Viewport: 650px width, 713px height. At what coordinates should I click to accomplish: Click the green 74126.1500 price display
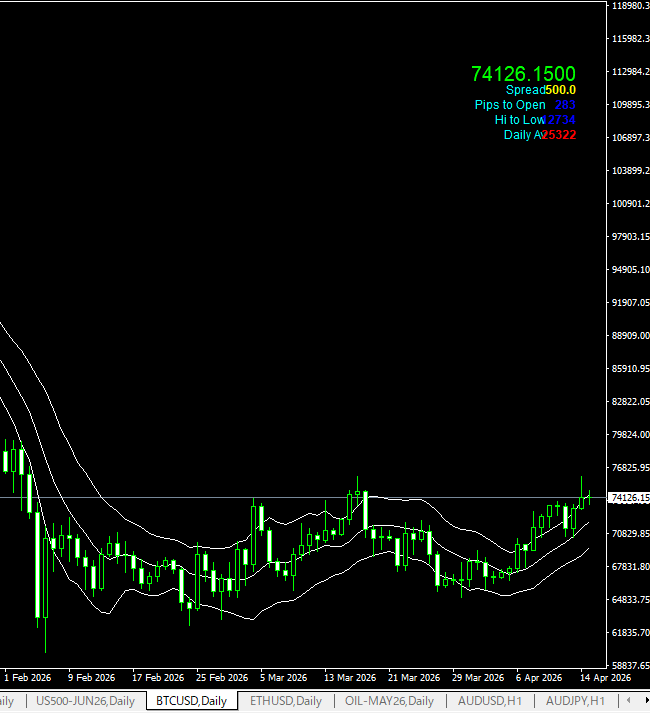(523, 74)
